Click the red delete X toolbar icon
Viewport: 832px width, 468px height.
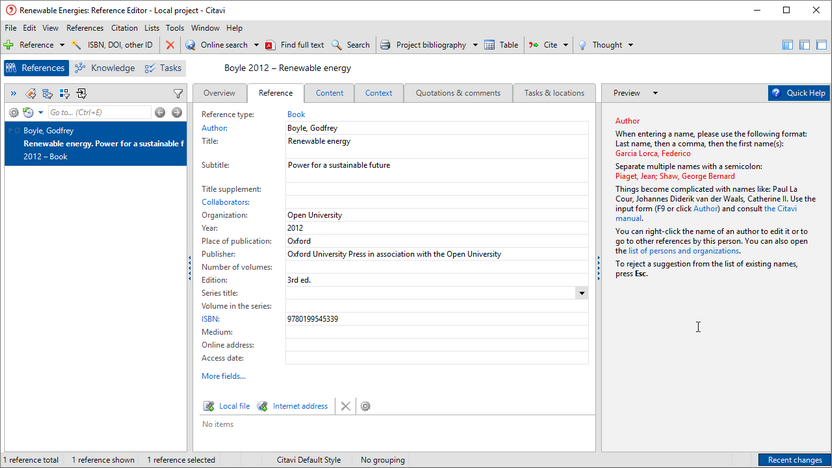pos(170,45)
